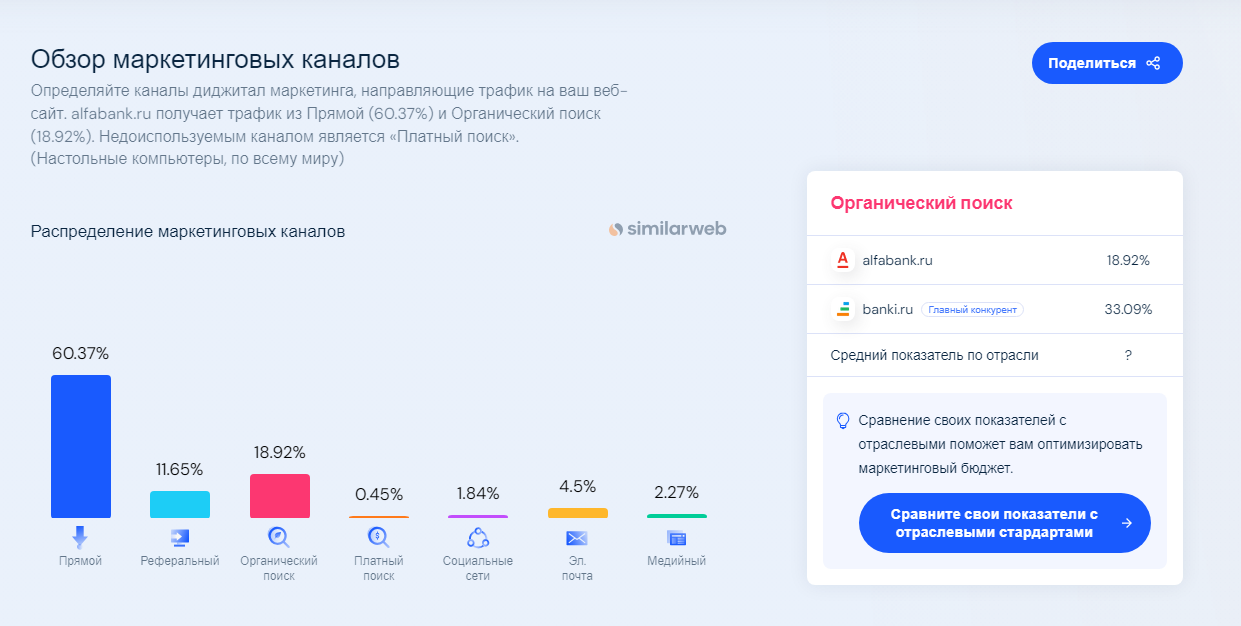This screenshot has width=1241, height=626.
Task: Select the Email envelope icon
Action: pos(577,538)
